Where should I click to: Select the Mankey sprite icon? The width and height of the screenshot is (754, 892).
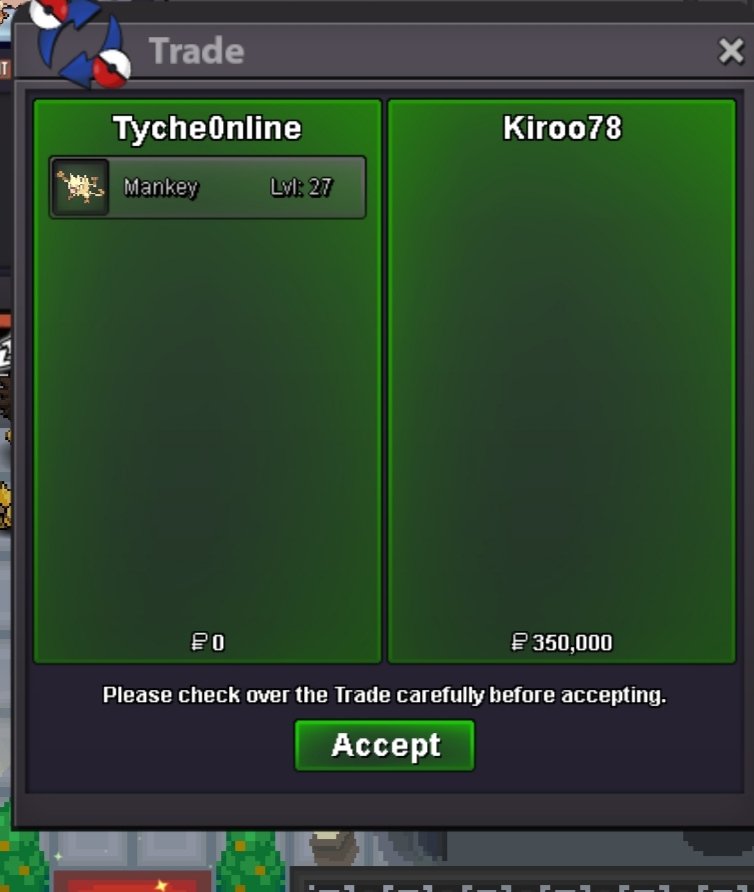80,187
